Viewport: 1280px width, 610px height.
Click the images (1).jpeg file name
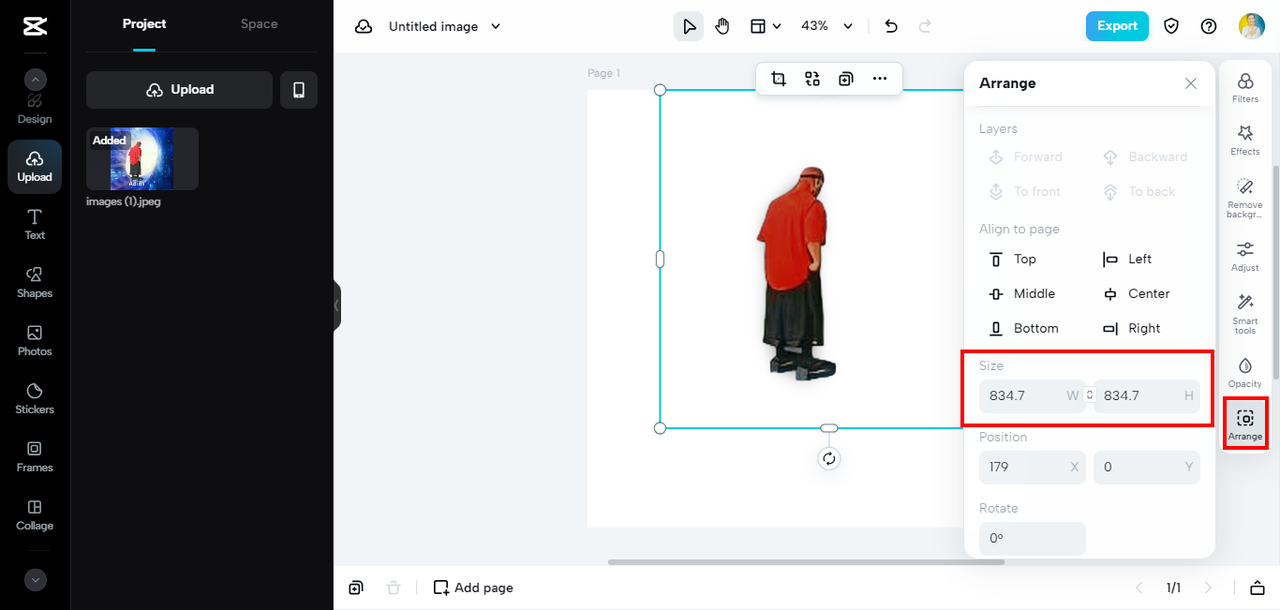pyautogui.click(x=123, y=201)
